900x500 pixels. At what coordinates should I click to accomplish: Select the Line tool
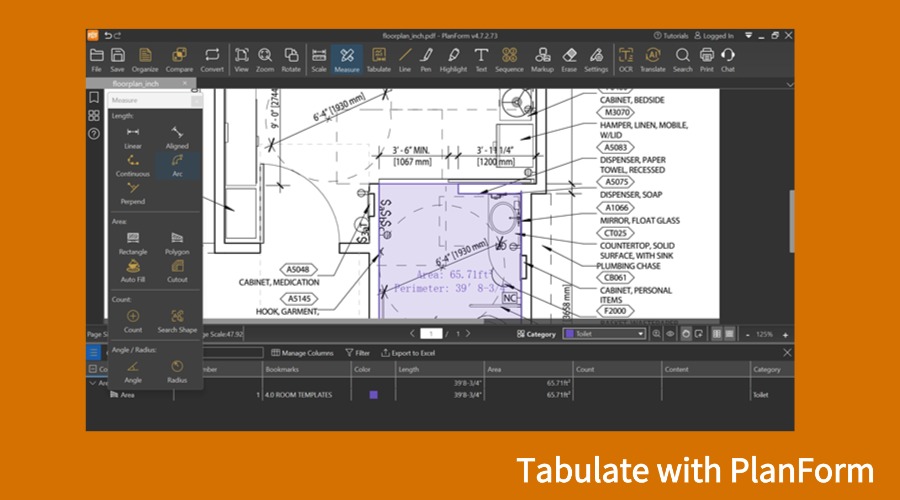pos(405,60)
